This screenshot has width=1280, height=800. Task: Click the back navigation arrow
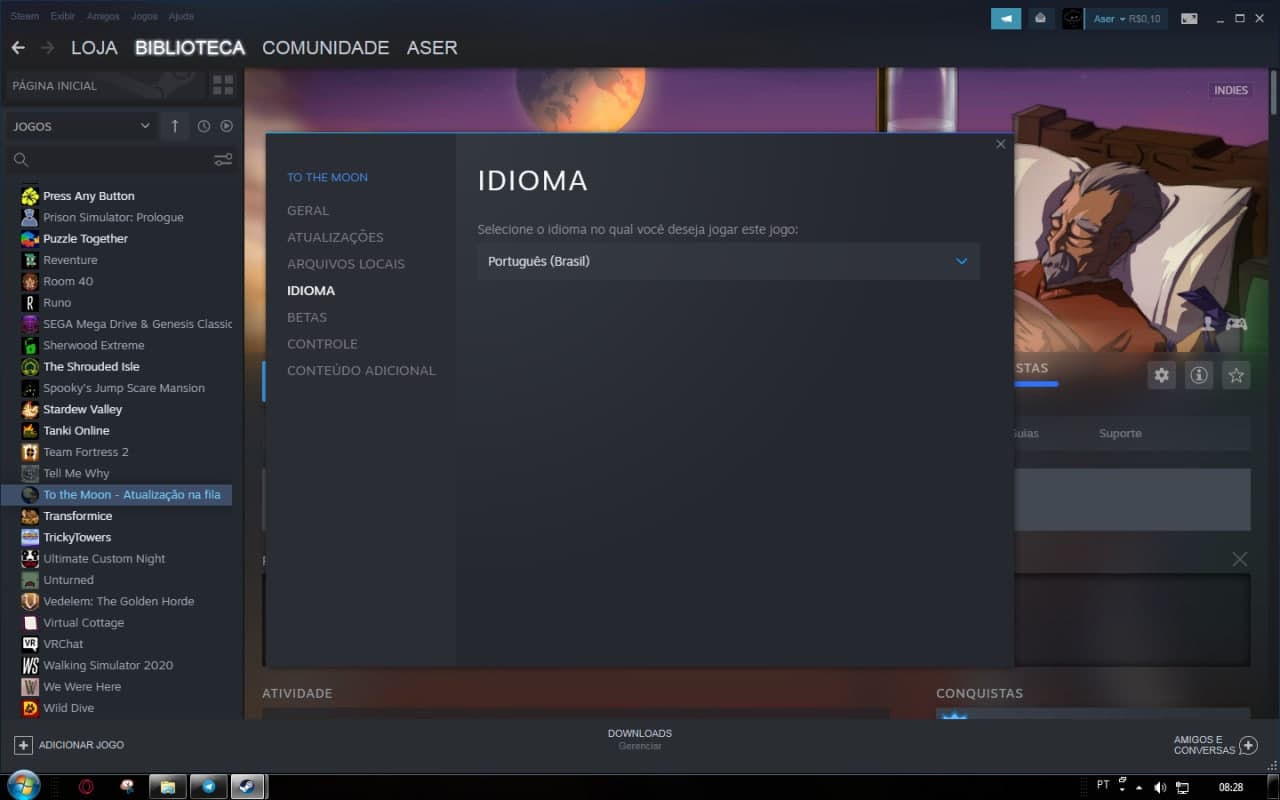tap(18, 48)
